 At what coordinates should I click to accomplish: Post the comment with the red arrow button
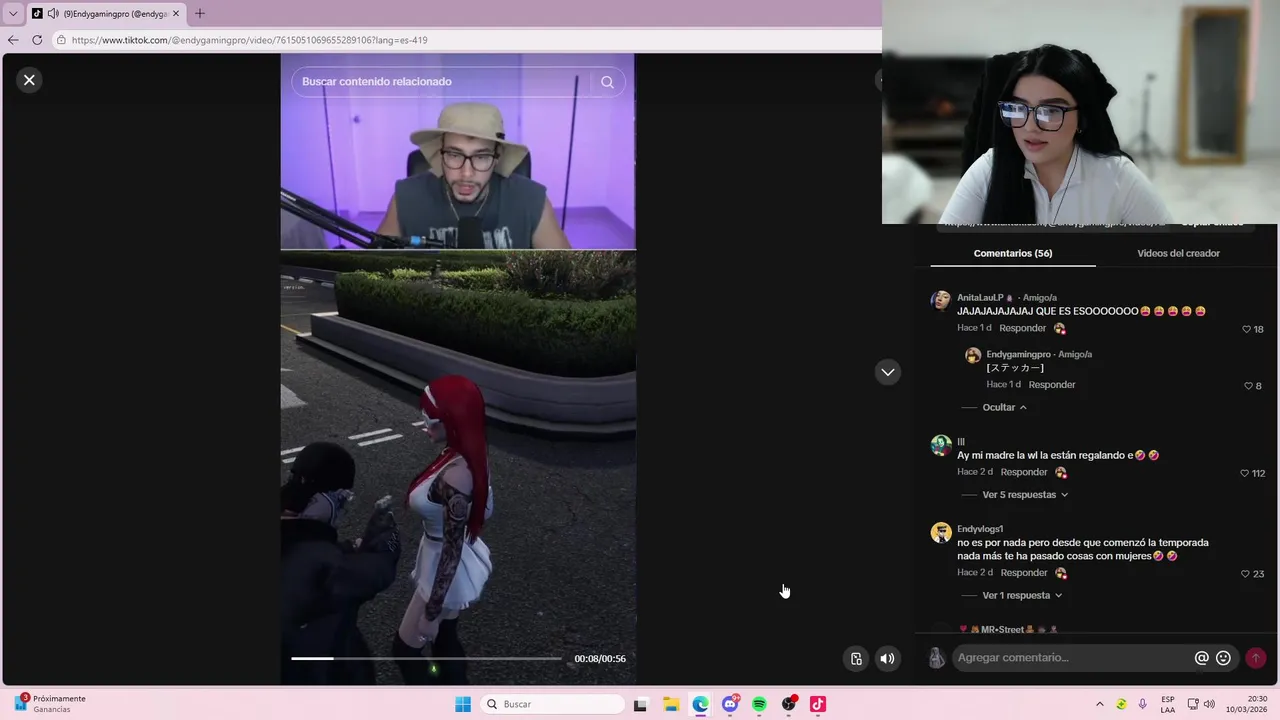(x=1255, y=658)
